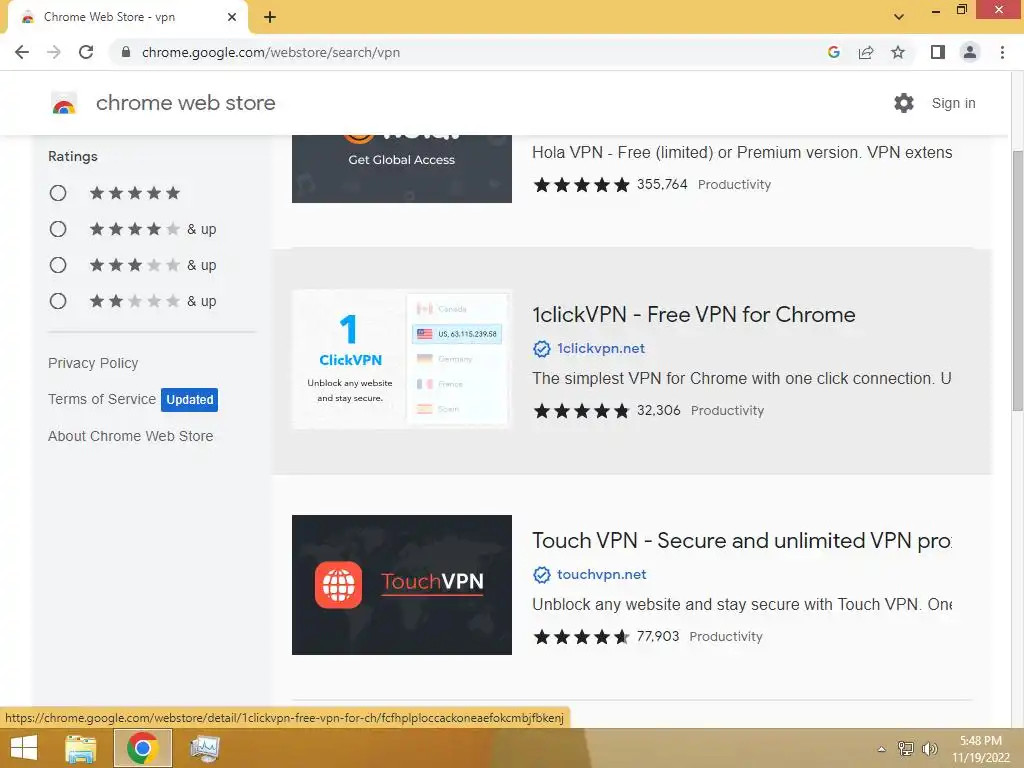
Task: Open the Chrome profile avatar
Action: point(970,52)
